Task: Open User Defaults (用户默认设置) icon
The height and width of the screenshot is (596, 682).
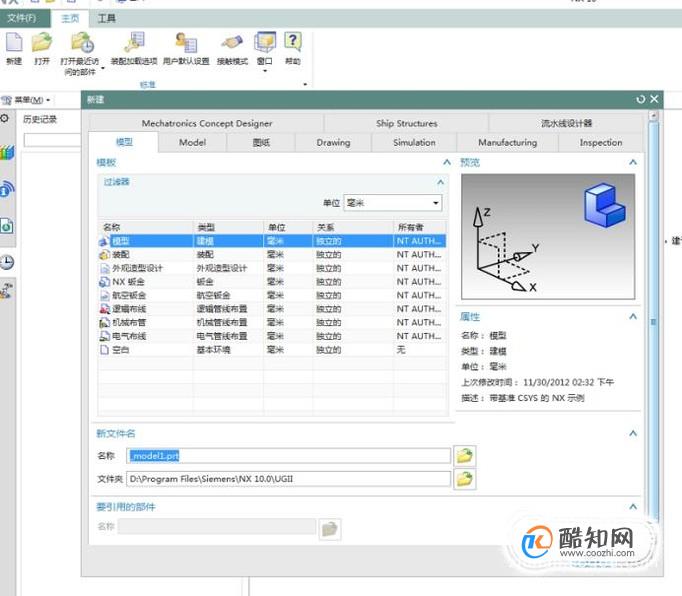Action: point(186,43)
